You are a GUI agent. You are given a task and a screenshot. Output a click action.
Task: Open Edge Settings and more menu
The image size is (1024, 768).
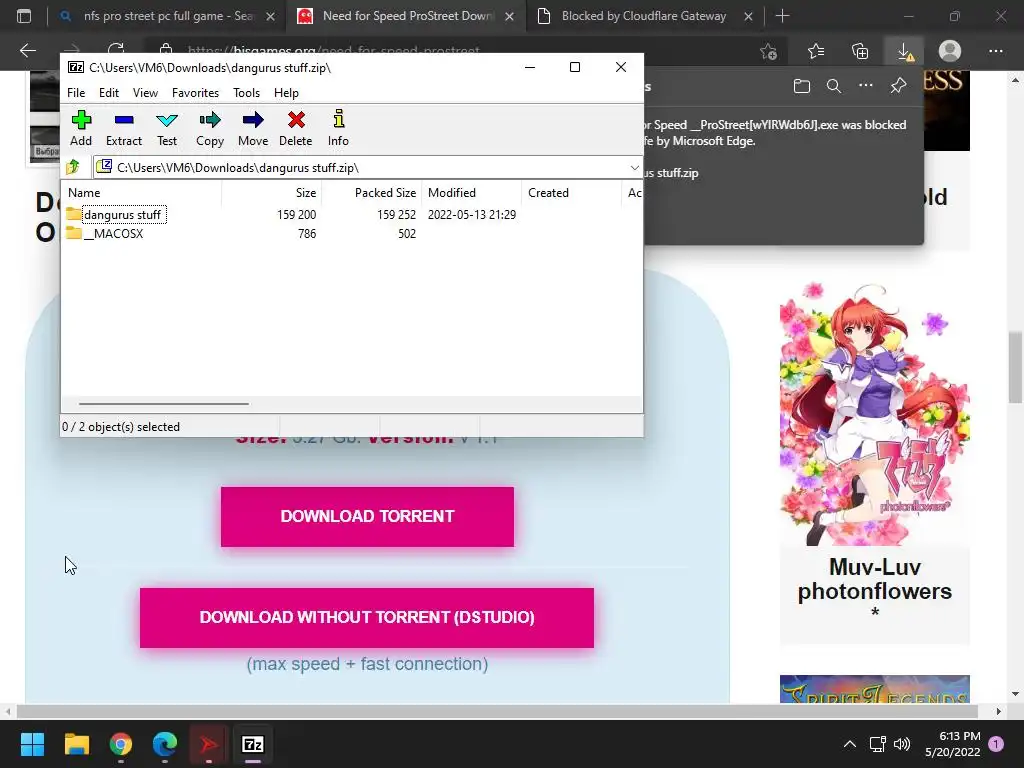995,51
